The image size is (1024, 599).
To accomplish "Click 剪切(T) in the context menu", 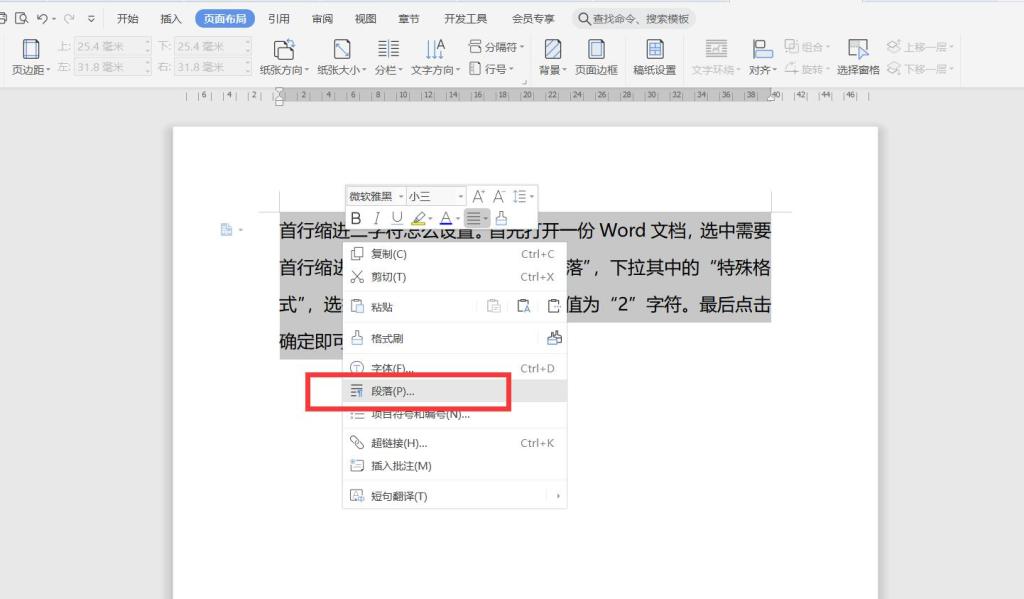I will click(388, 277).
